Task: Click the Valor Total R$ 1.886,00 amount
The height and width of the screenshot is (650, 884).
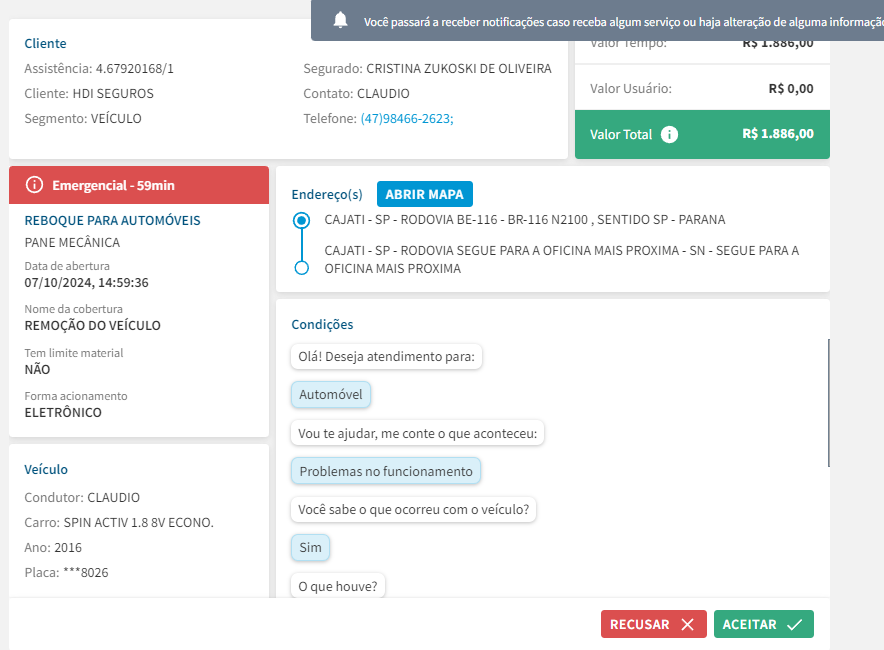Action: [778, 134]
